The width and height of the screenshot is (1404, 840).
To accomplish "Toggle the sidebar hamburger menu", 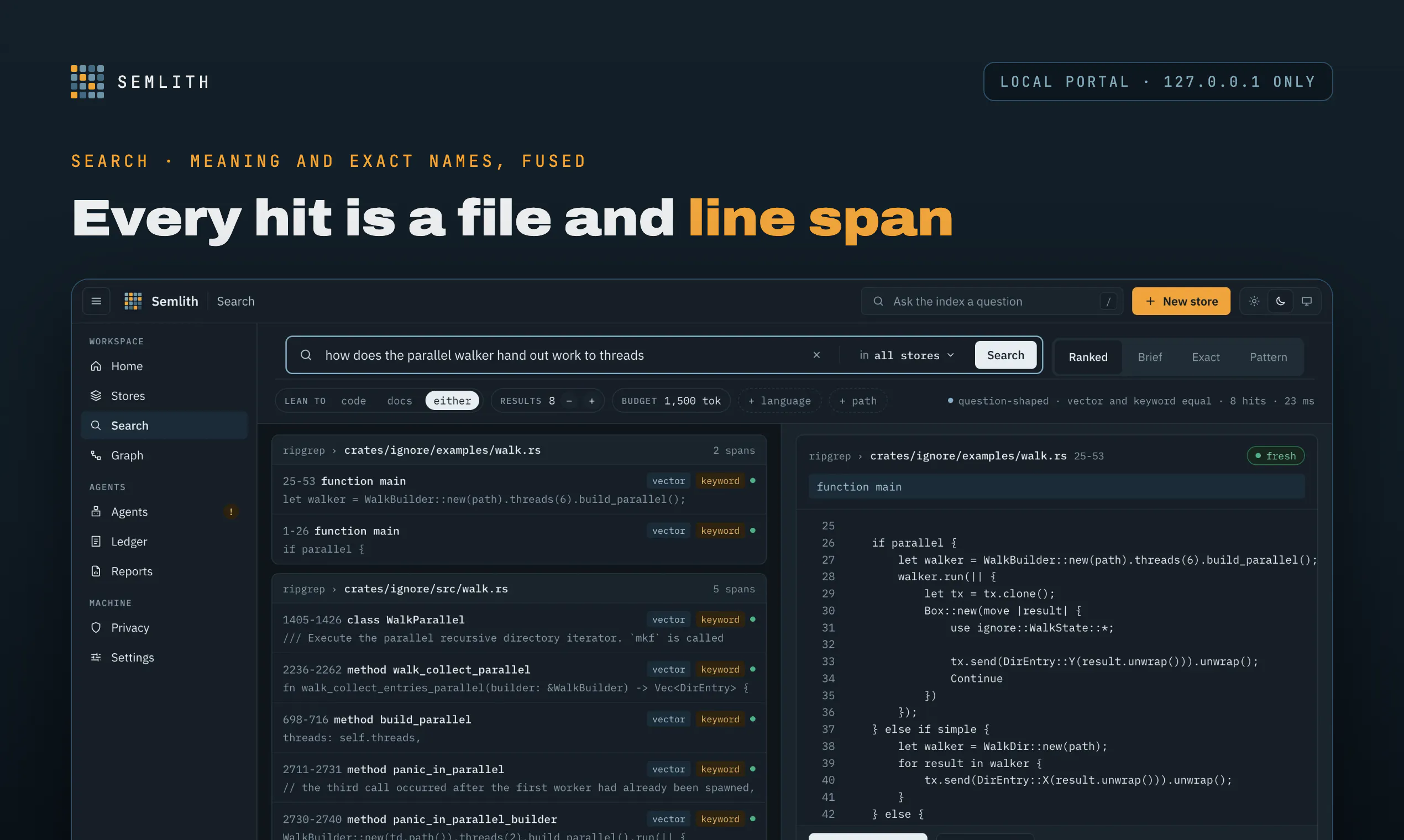I will tap(96, 301).
